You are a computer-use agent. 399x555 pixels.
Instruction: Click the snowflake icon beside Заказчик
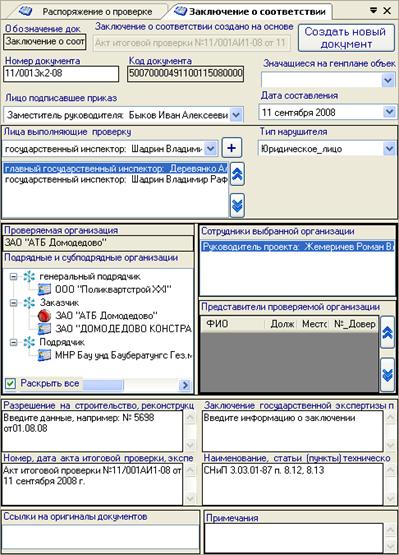tap(29, 303)
